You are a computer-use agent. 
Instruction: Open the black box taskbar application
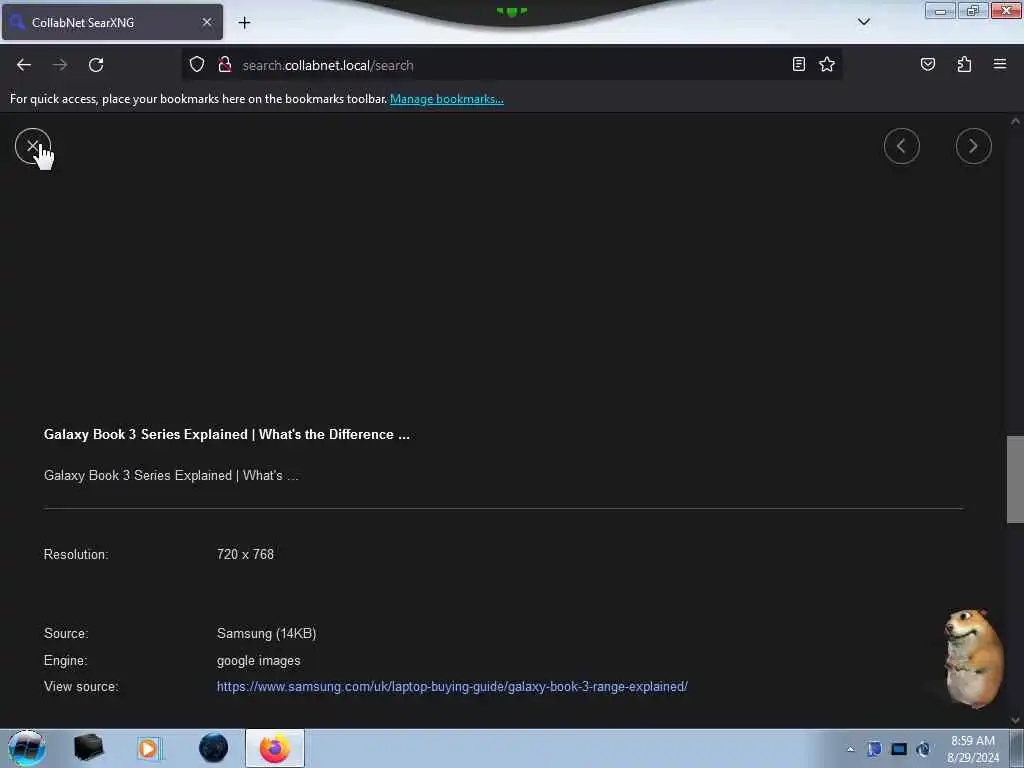[88, 748]
